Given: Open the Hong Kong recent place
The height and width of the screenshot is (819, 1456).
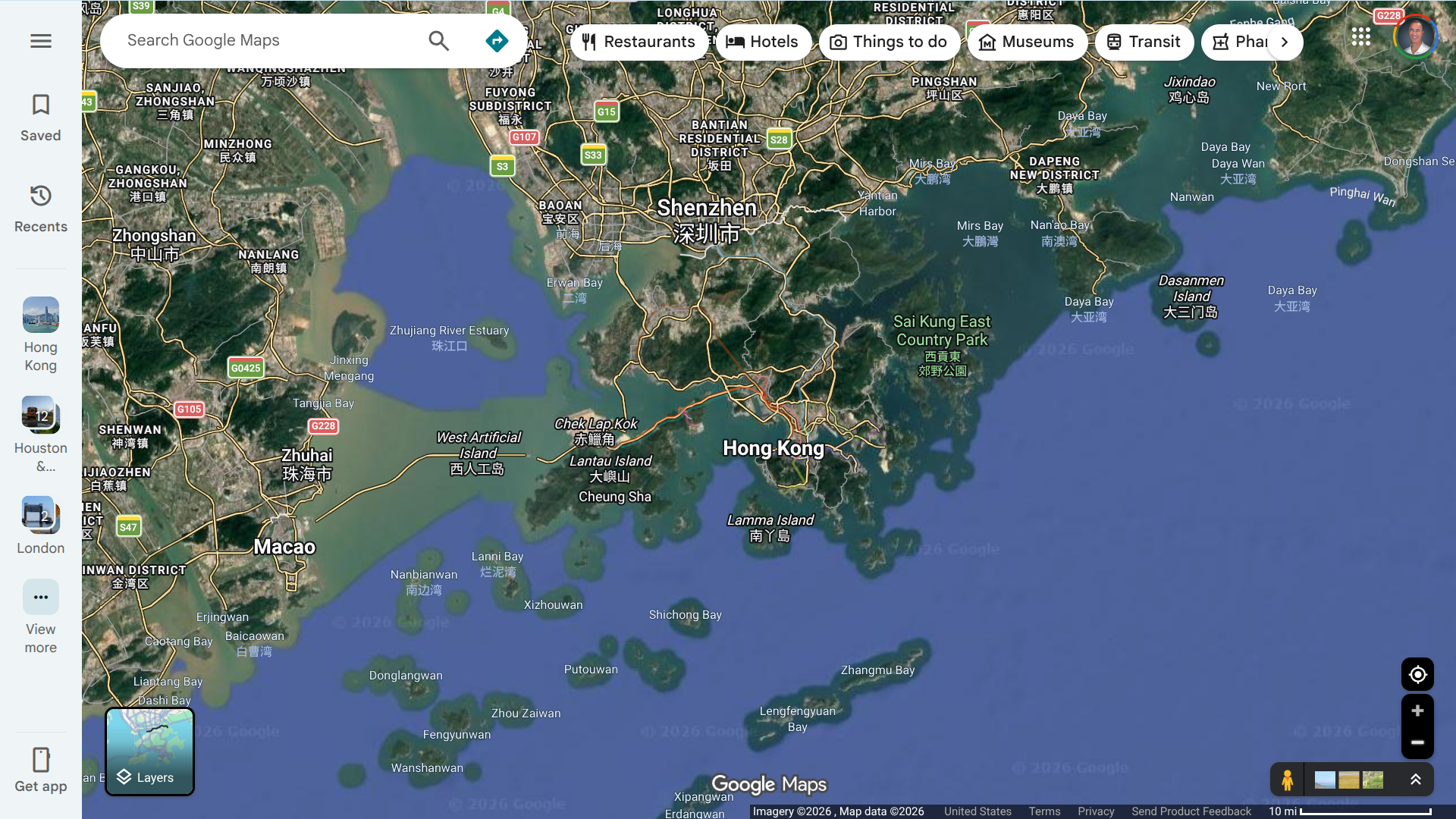Looking at the screenshot, I should (41, 334).
